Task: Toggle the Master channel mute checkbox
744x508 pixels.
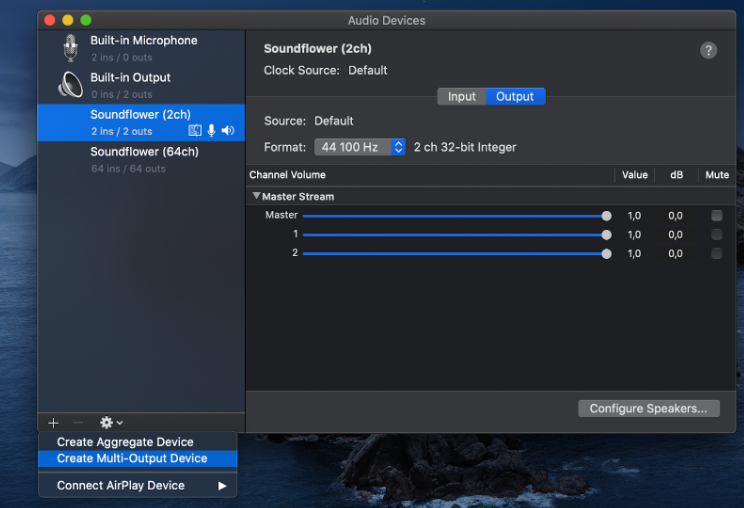Action: click(x=716, y=215)
